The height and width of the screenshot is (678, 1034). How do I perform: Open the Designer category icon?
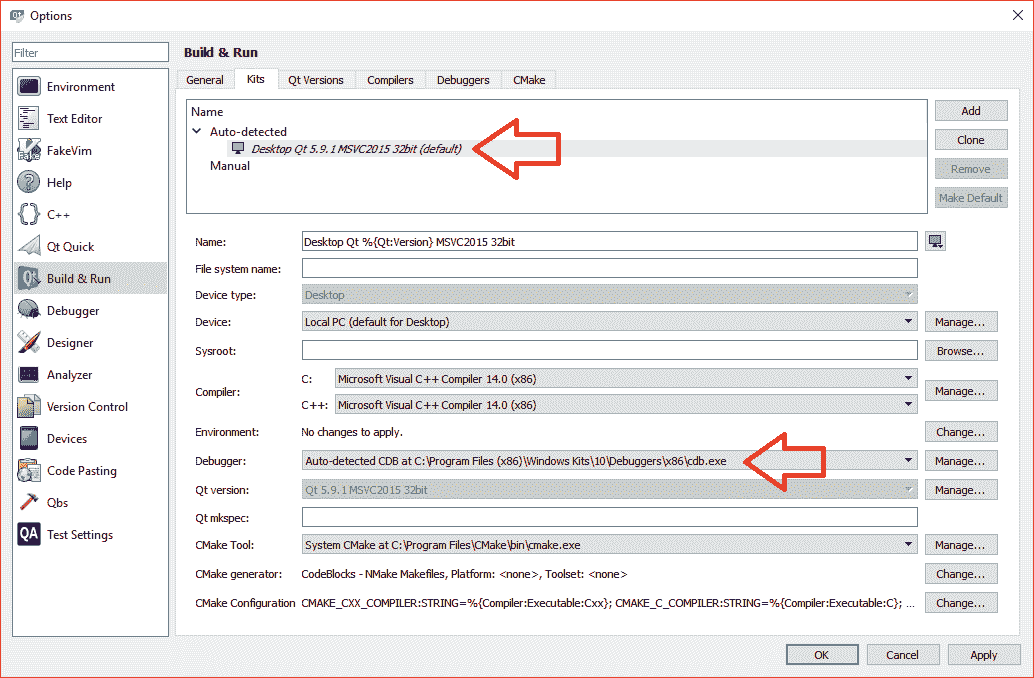29,343
